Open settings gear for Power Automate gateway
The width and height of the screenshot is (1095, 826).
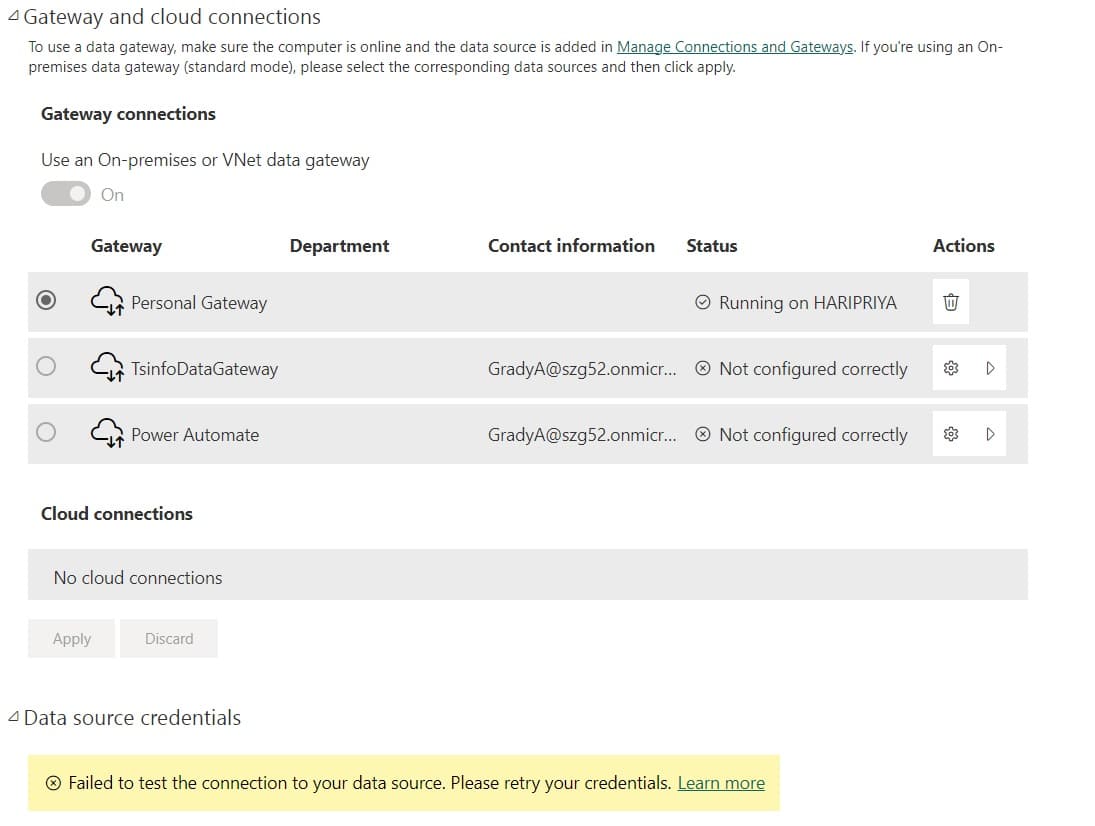coord(951,434)
